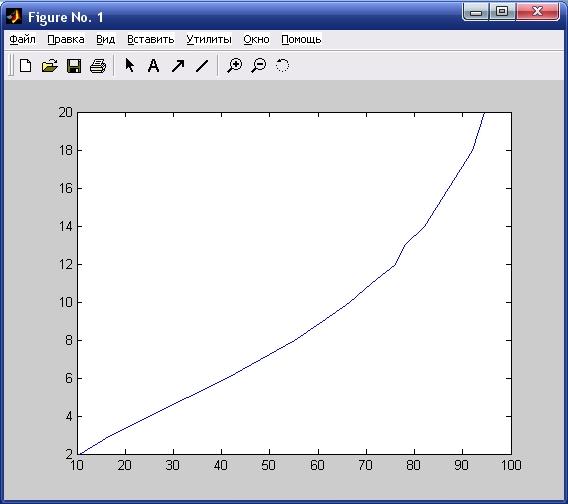Click the y-axis label 4

point(69,417)
